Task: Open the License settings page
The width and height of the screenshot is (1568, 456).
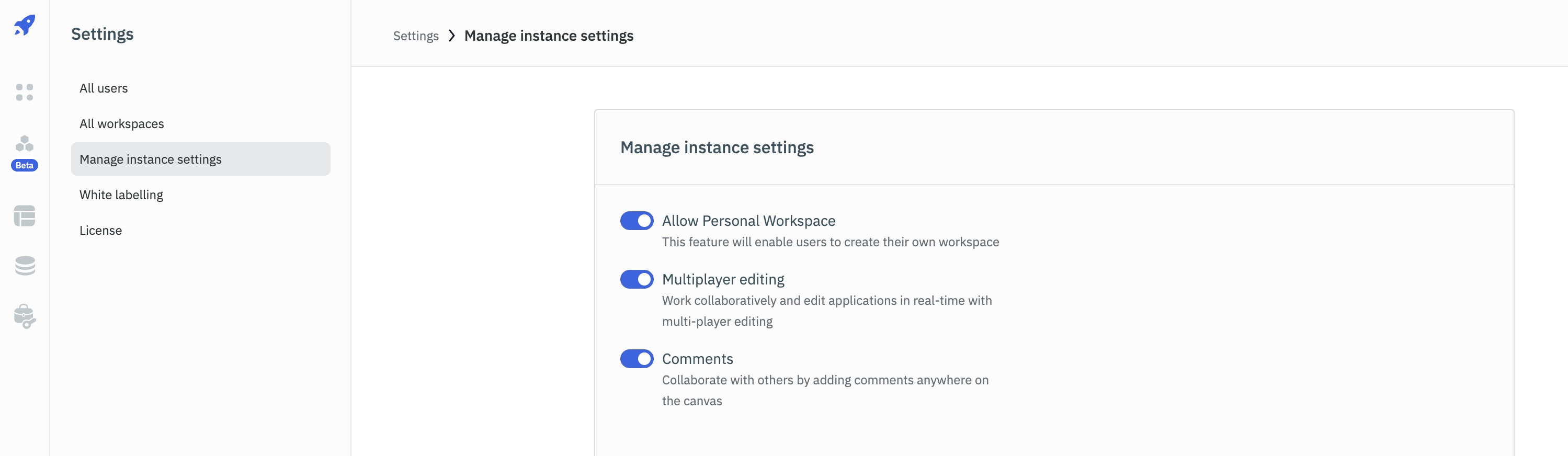Action: [x=100, y=230]
